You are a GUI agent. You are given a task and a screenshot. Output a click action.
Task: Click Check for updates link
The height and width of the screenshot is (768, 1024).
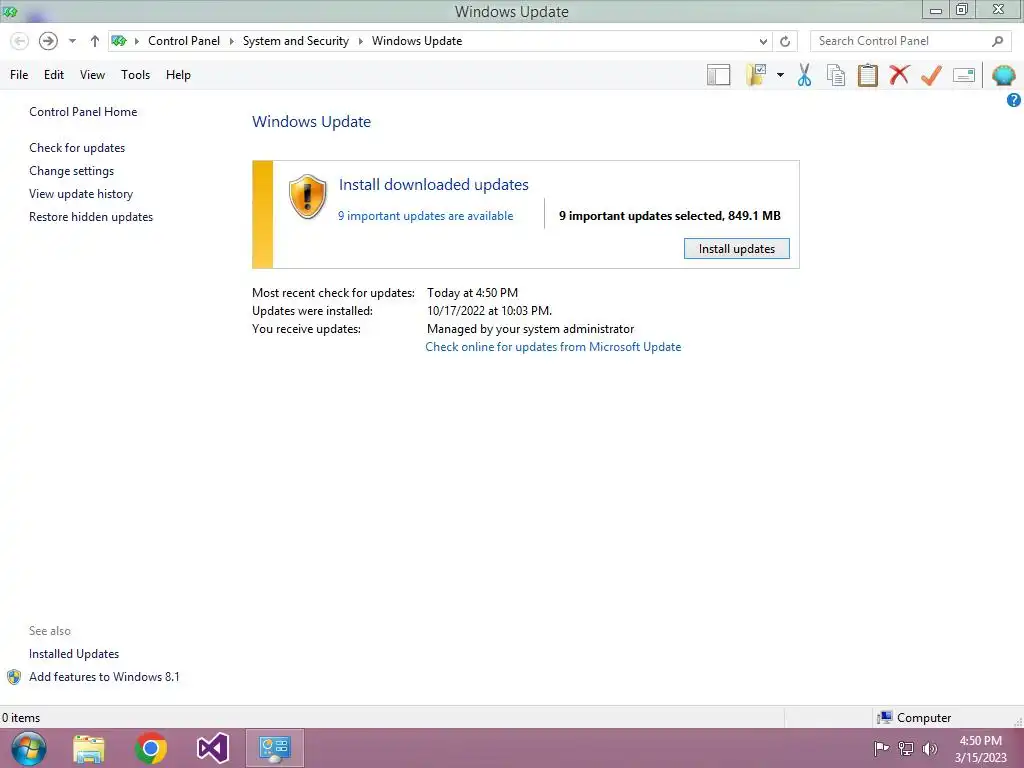coord(77,148)
